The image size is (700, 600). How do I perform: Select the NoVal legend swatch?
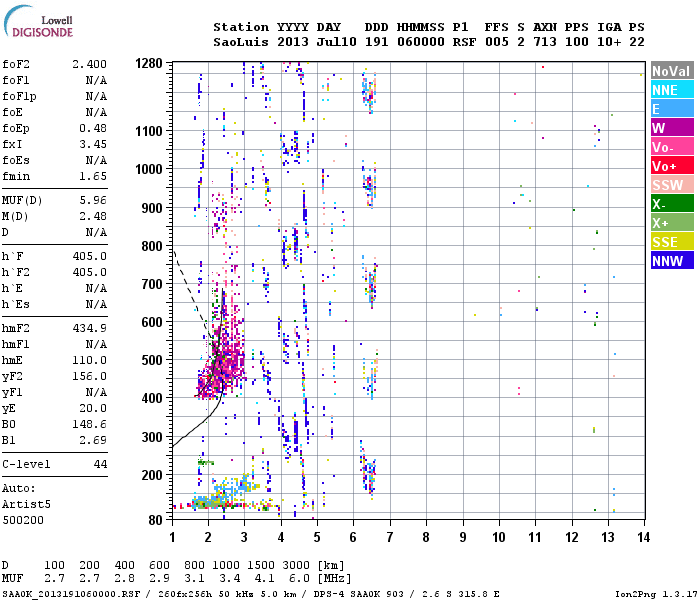tap(672, 71)
